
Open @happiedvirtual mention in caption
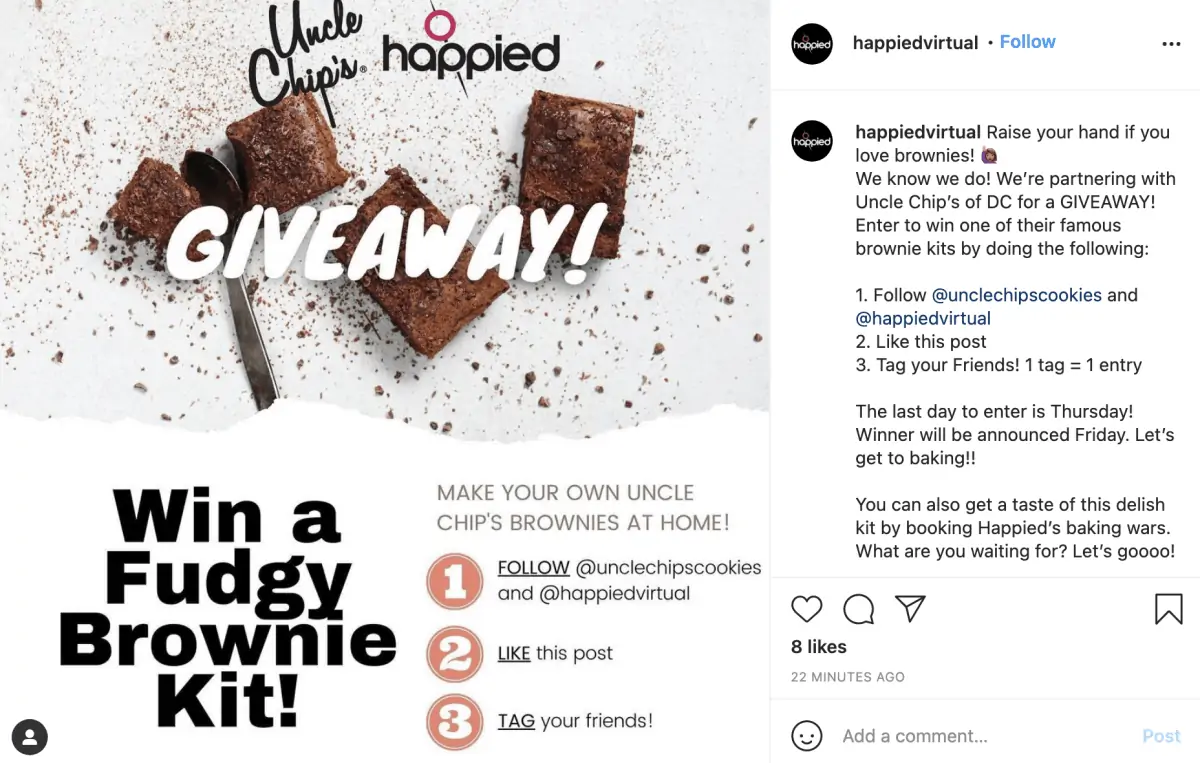(923, 318)
